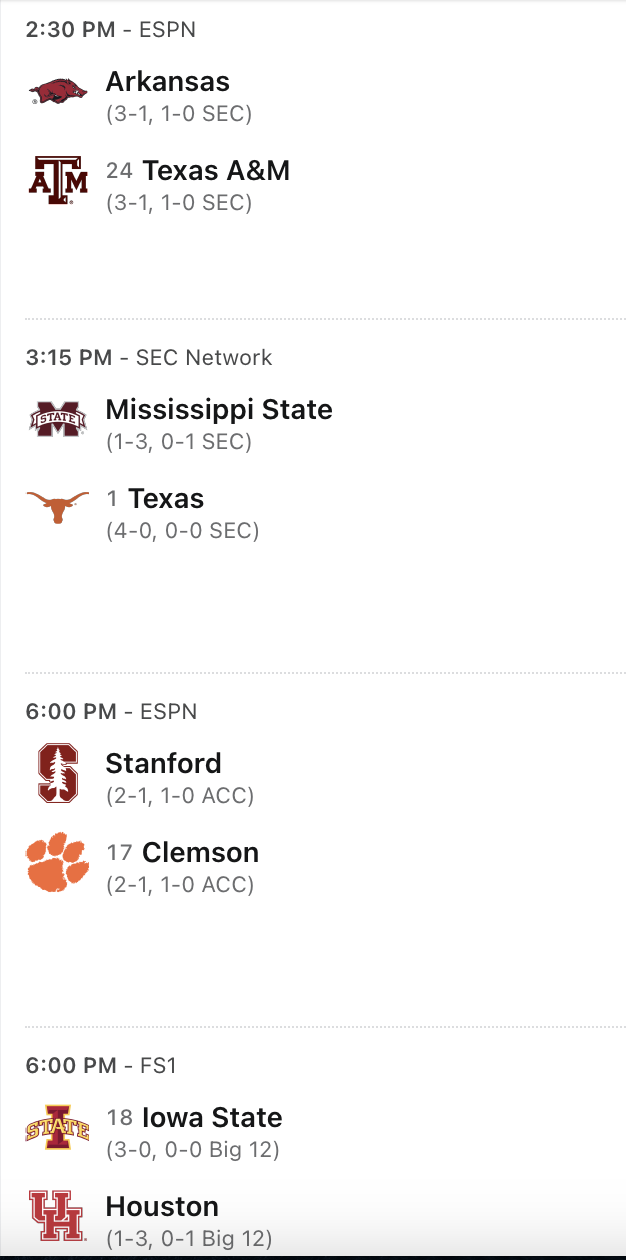This screenshot has height=1260, width=626.
Task: Select the Iowa State team name
Action: [212, 1117]
